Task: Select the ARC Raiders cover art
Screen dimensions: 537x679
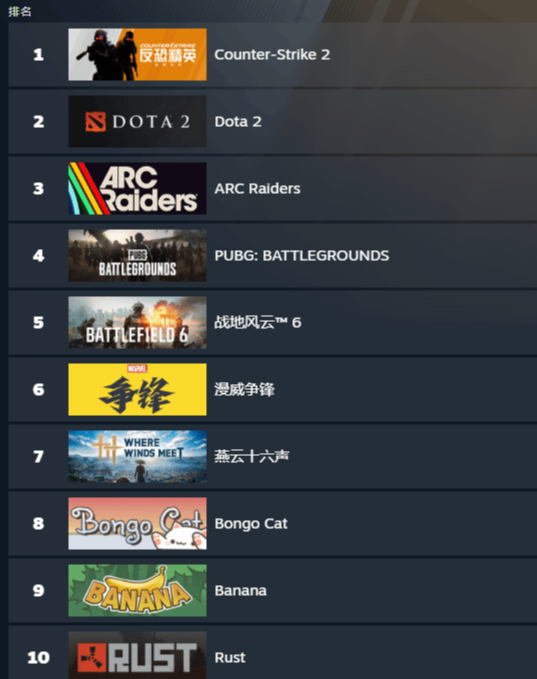Action: tap(137, 188)
